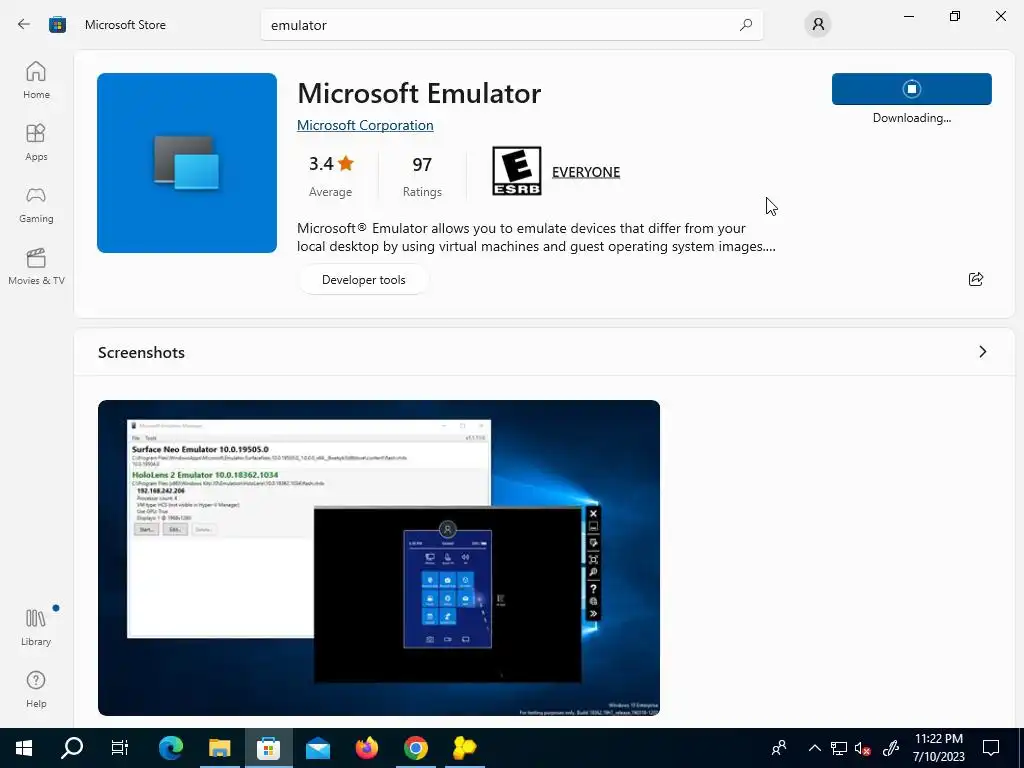Open the notification center icon

pyautogui.click(x=991, y=748)
